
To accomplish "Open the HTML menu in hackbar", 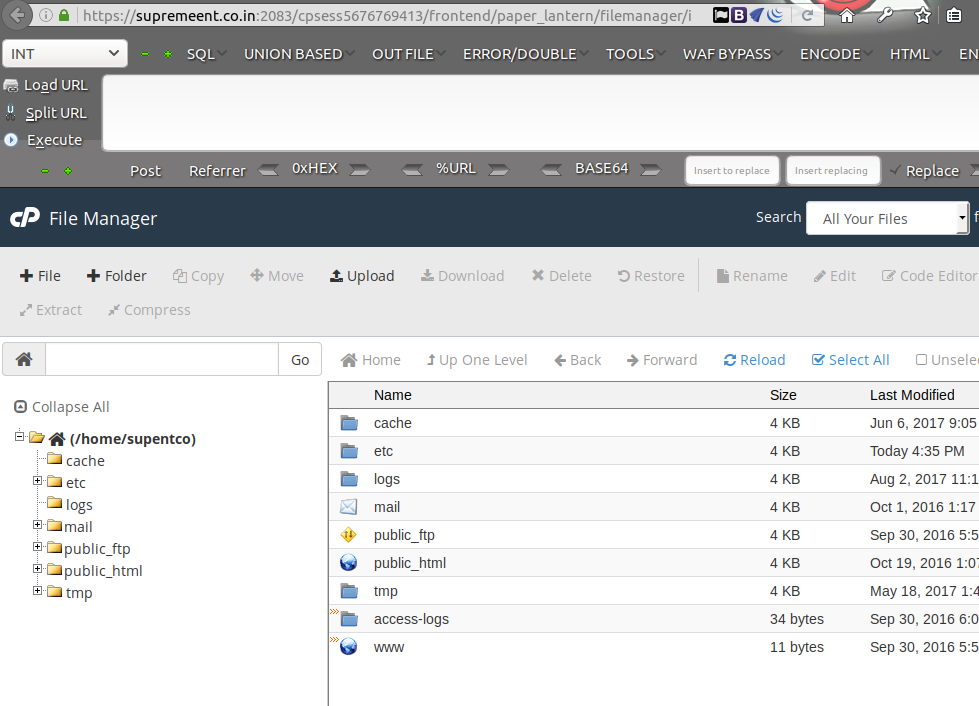I will (916, 54).
